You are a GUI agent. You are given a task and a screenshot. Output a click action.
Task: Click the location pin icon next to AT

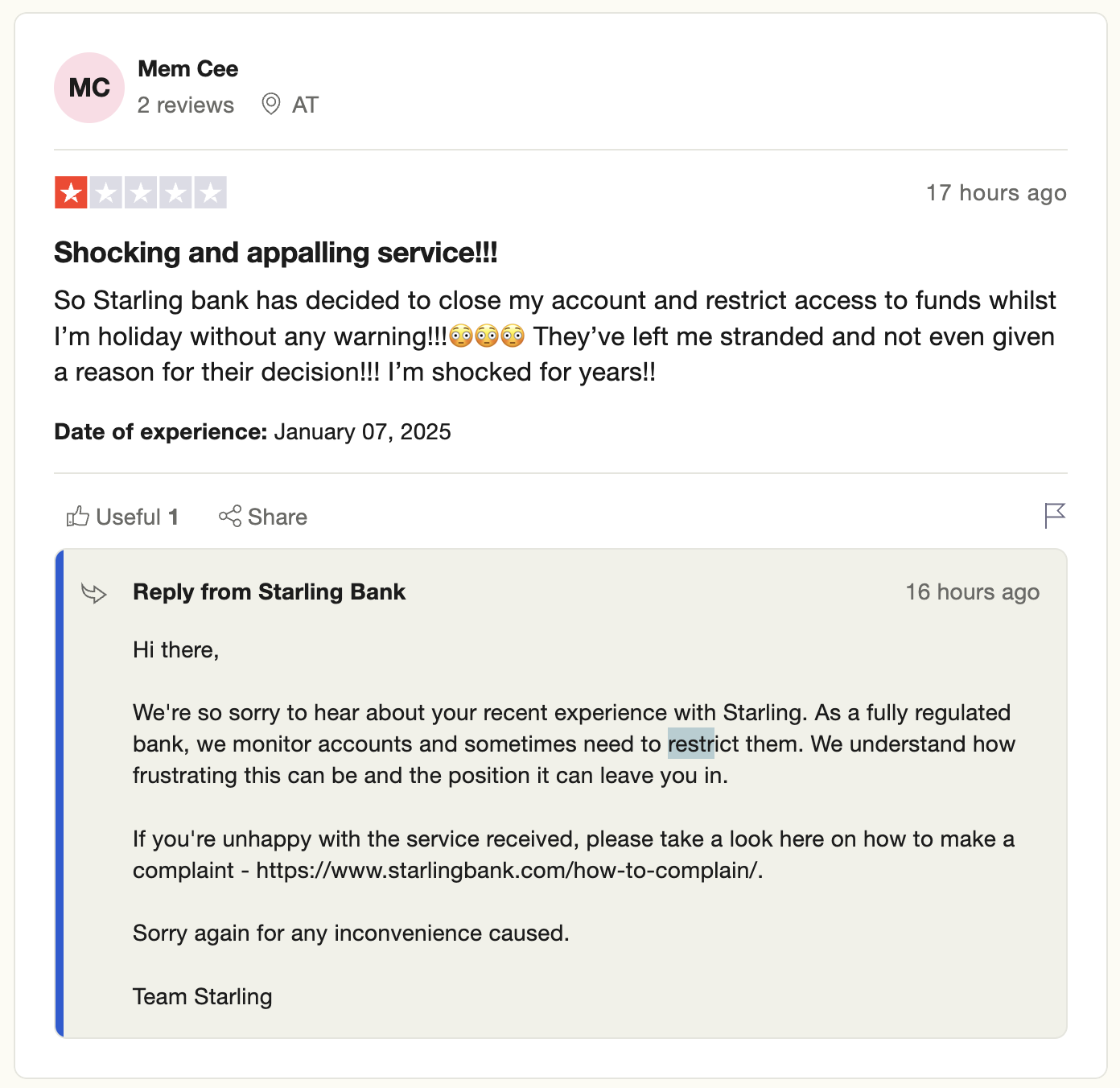(271, 105)
